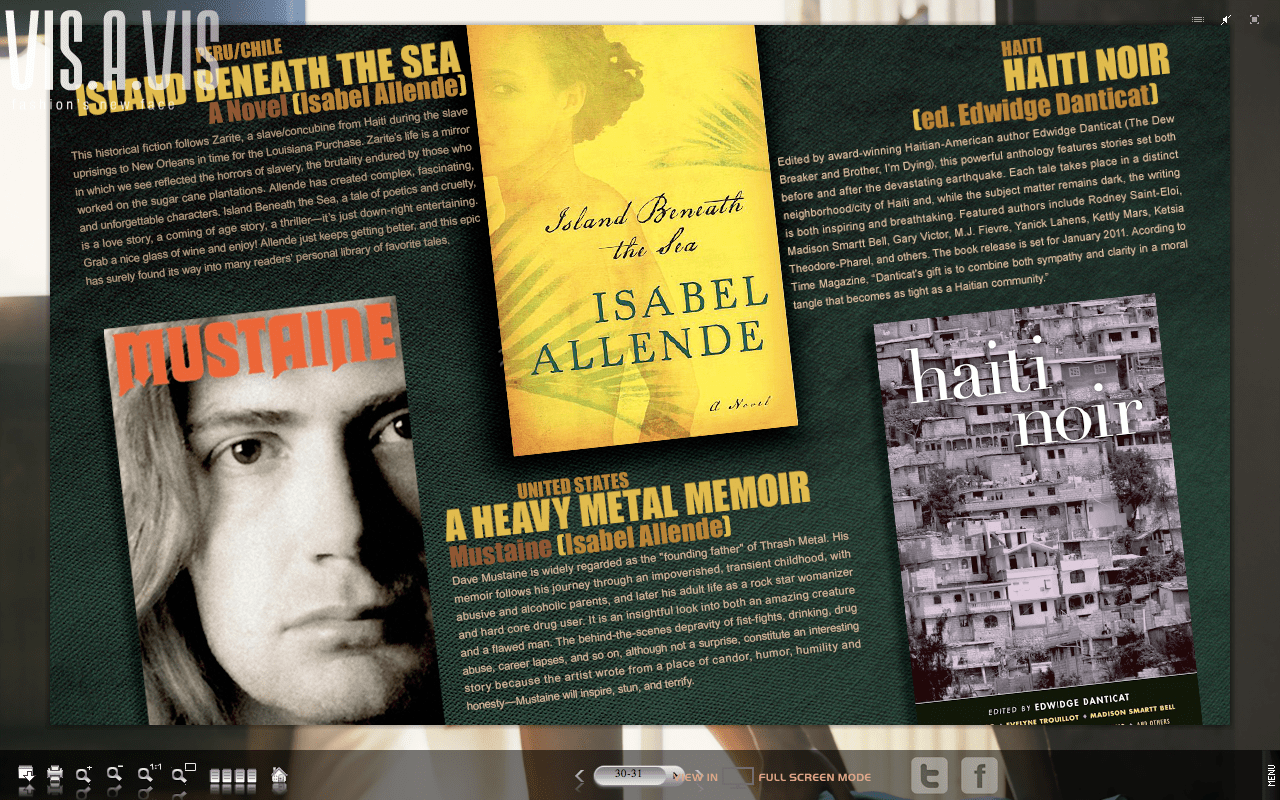The height and width of the screenshot is (800, 1280).
Task: Click the 'HAITI' country label
Action: 1023,46
